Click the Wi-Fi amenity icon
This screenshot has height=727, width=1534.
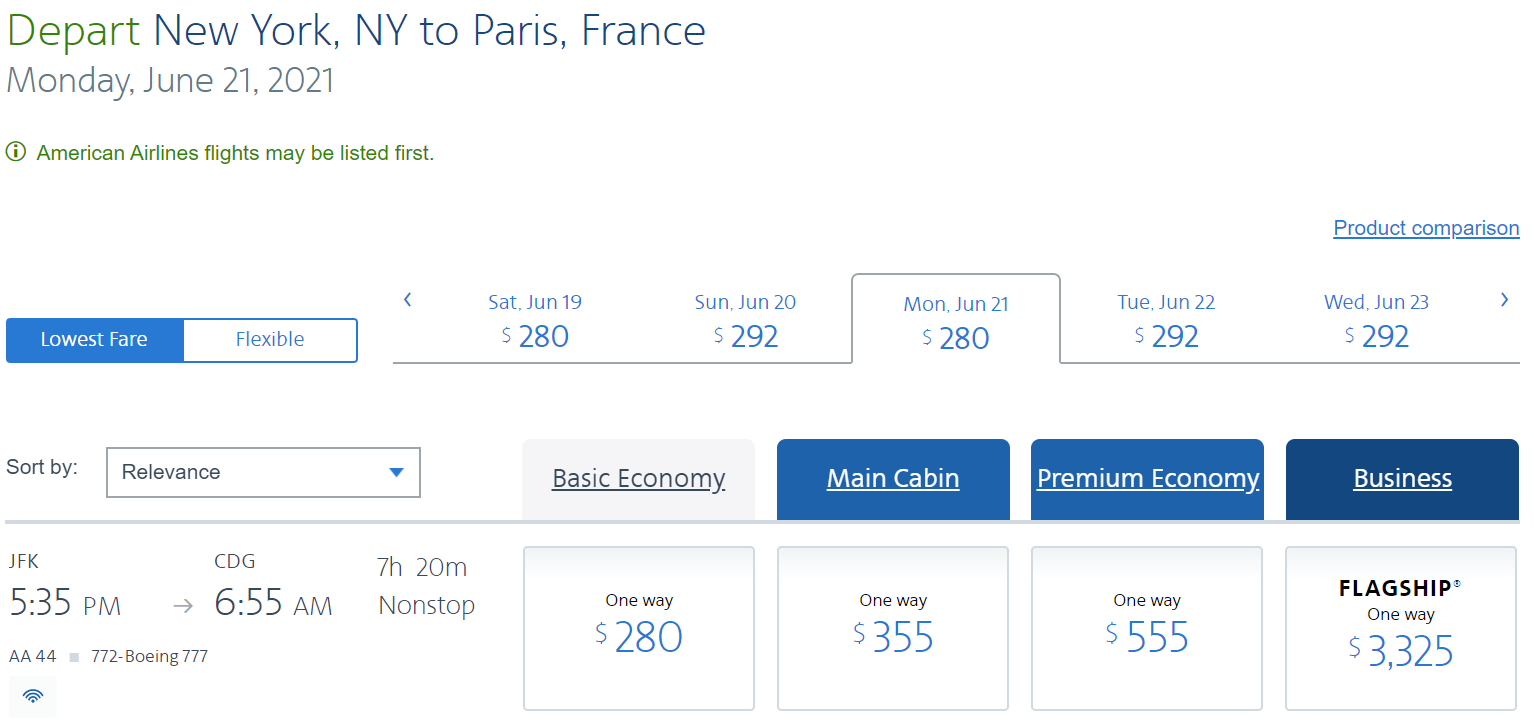(33, 696)
